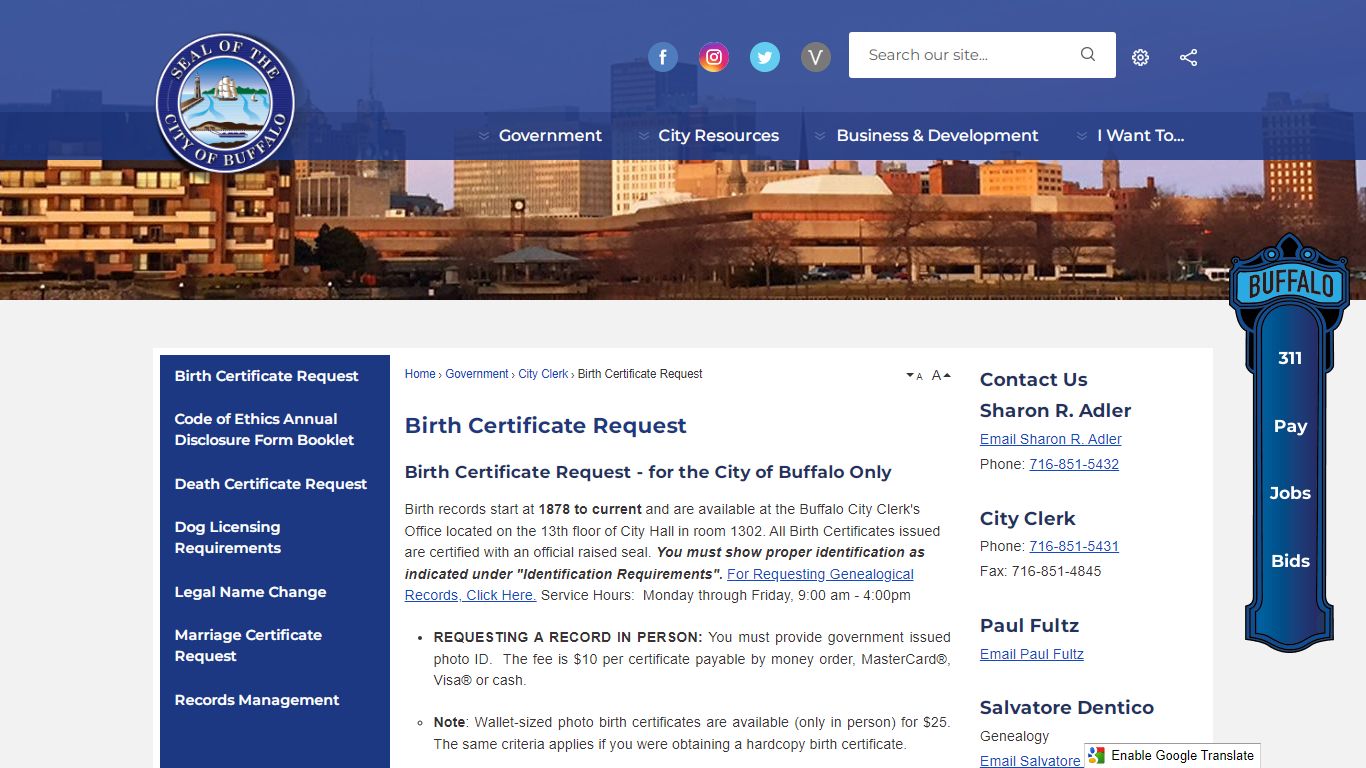The width and height of the screenshot is (1366, 768).
Task: Click Email Salvatore link
Action: tap(1030, 761)
